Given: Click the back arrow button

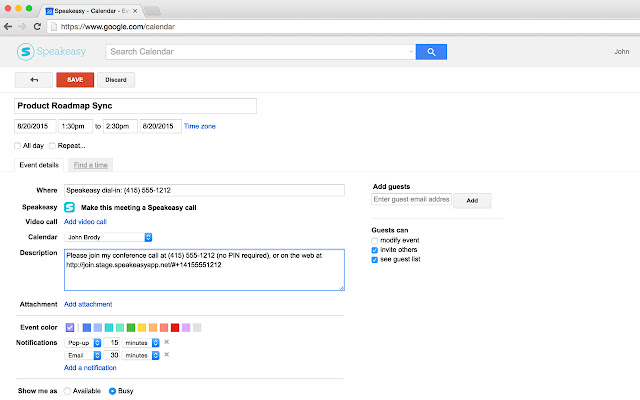Looking at the screenshot, I should click(x=34, y=80).
